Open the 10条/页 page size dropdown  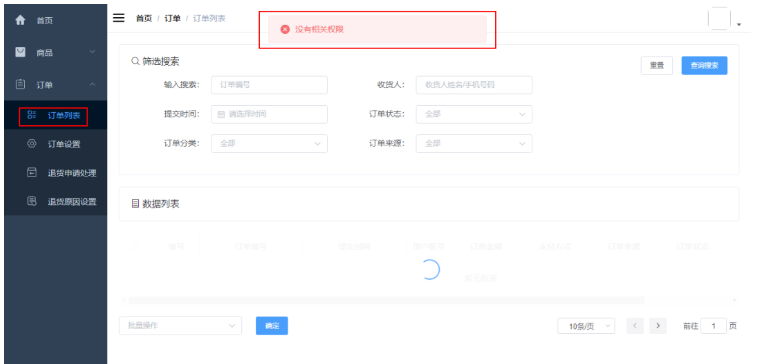pyautogui.click(x=586, y=326)
